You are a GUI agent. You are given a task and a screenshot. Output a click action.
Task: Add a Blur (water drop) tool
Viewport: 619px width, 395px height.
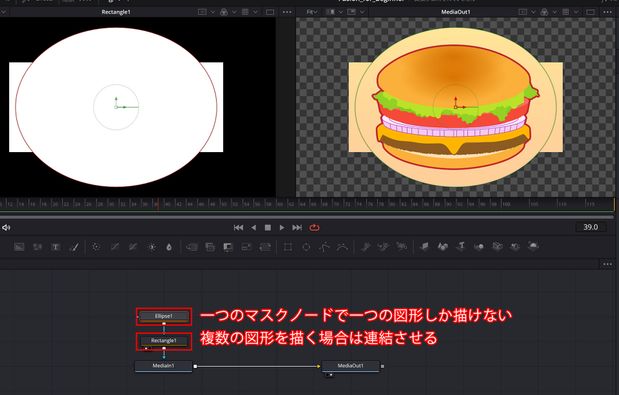[169, 247]
